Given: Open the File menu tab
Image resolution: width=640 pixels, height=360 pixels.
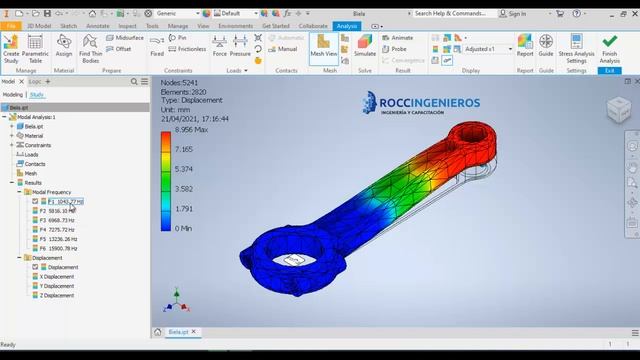Looking at the screenshot, I should [11, 26].
